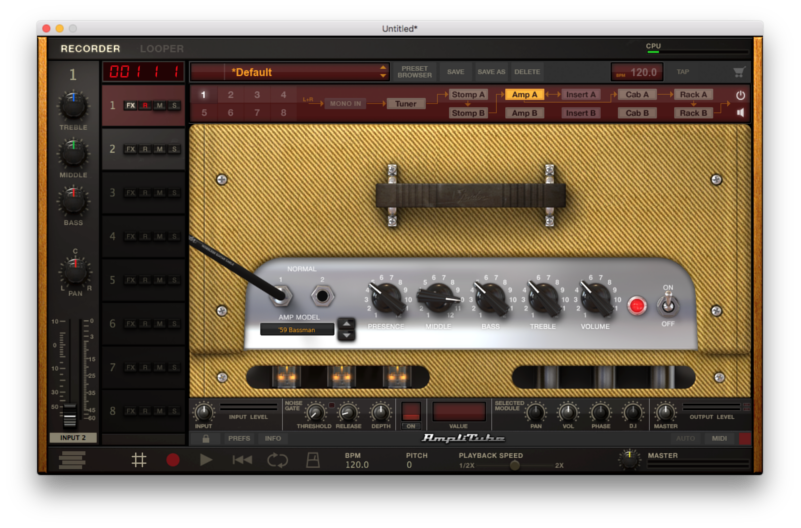The width and height of the screenshot is (801, 528).
Task: Click the speaker mute icon in signal chain
Action: [x=740, y=112]
